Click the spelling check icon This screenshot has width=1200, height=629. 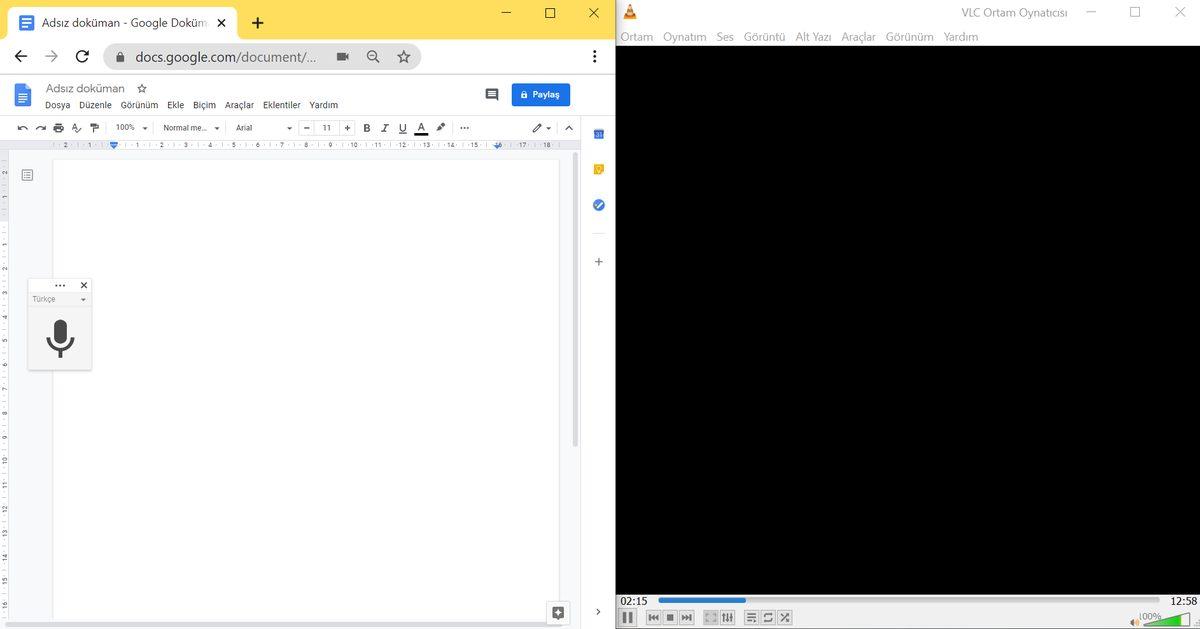click(76, 128)
